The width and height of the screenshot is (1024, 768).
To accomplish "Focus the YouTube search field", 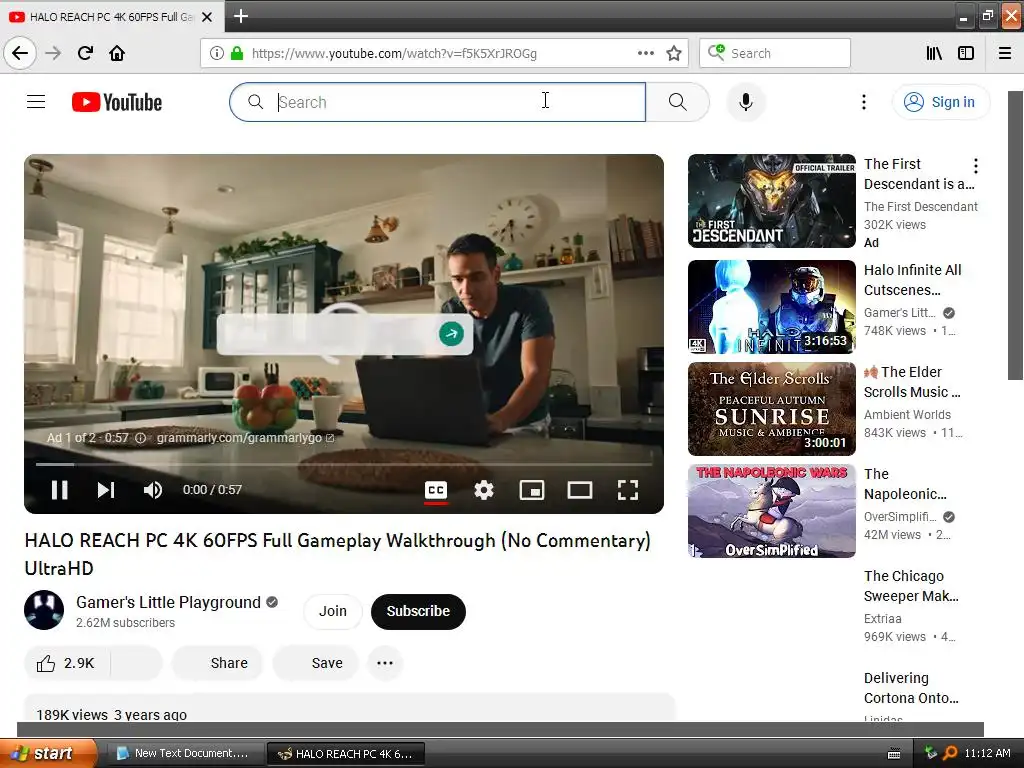I will [437, 102].
